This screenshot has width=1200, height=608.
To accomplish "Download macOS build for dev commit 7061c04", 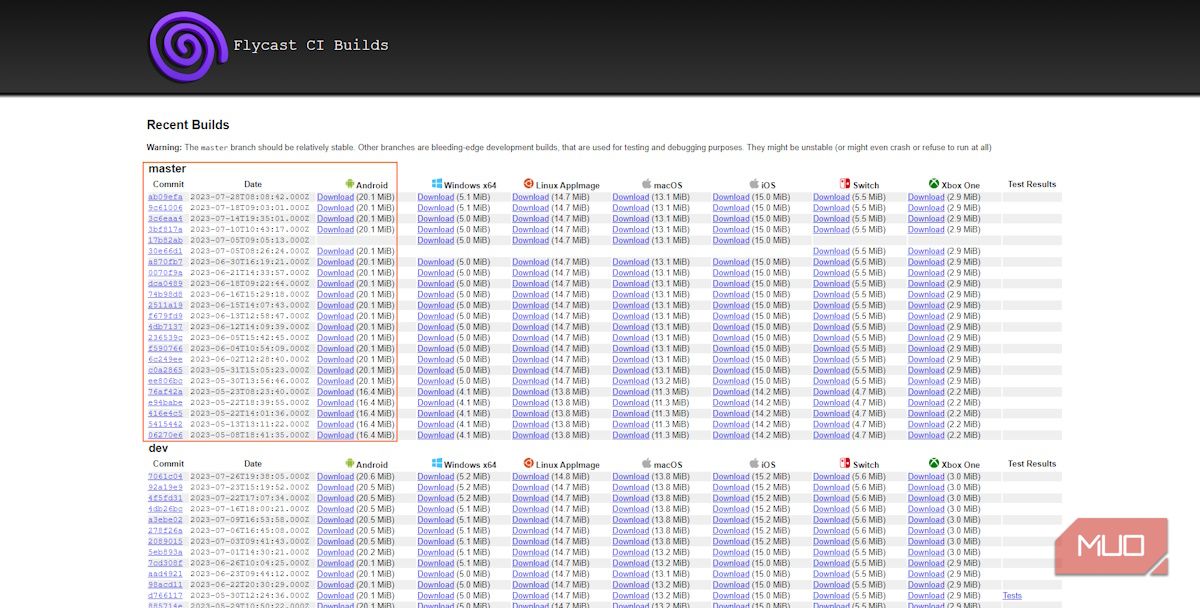I will [x=631, y=477].
